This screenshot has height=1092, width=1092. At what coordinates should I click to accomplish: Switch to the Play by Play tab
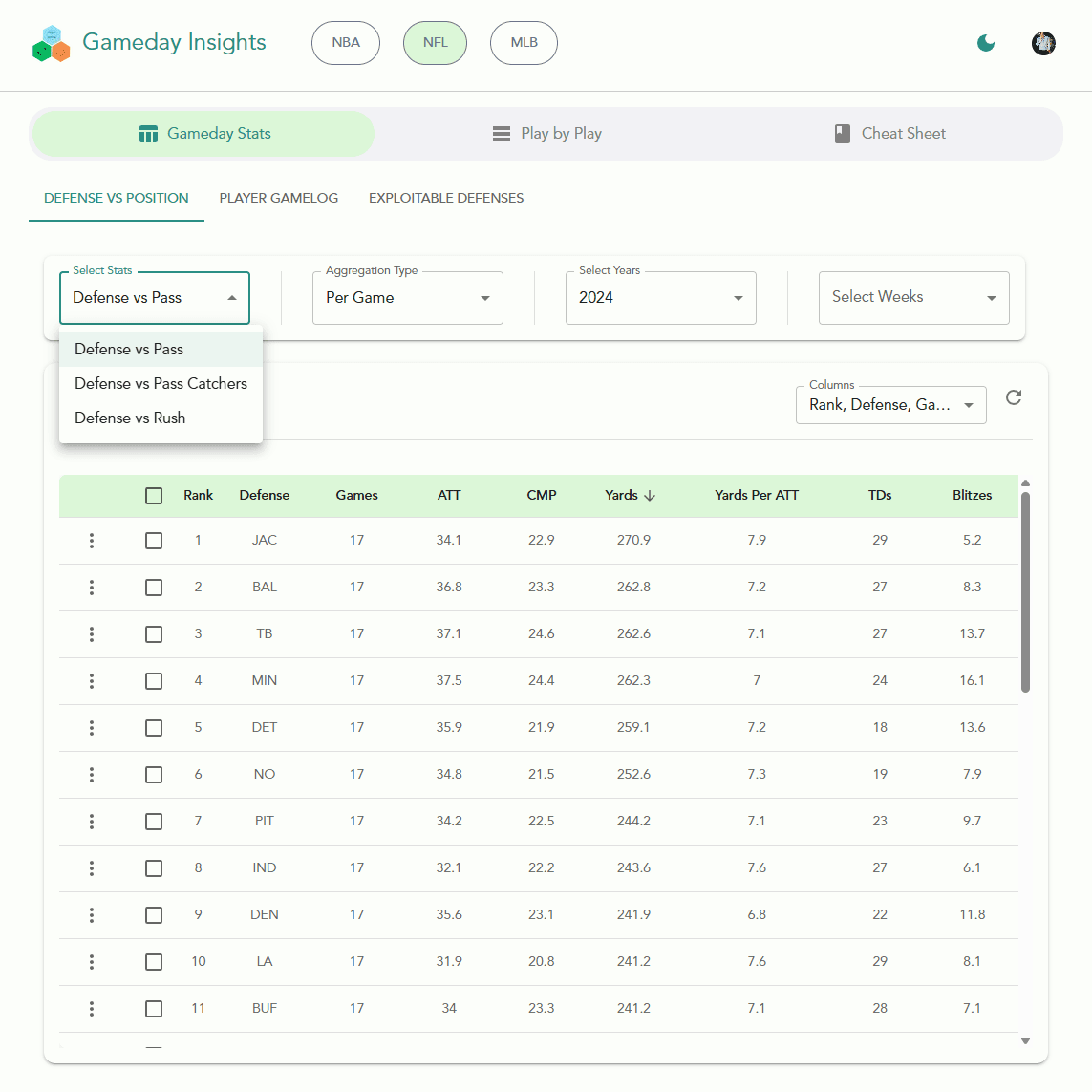click(x=546, y=133)
